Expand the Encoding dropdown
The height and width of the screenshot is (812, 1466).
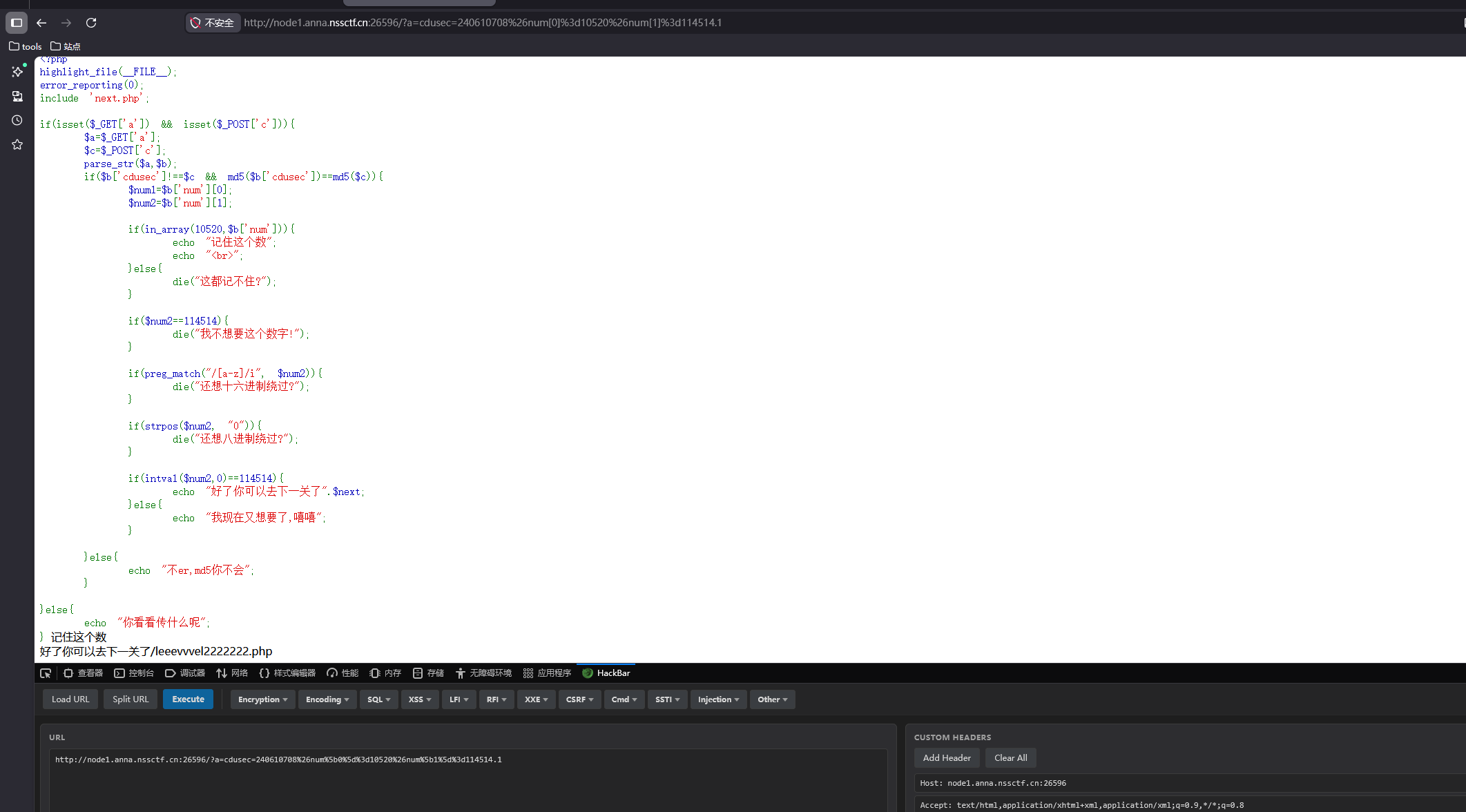click(x=327, y=699)
